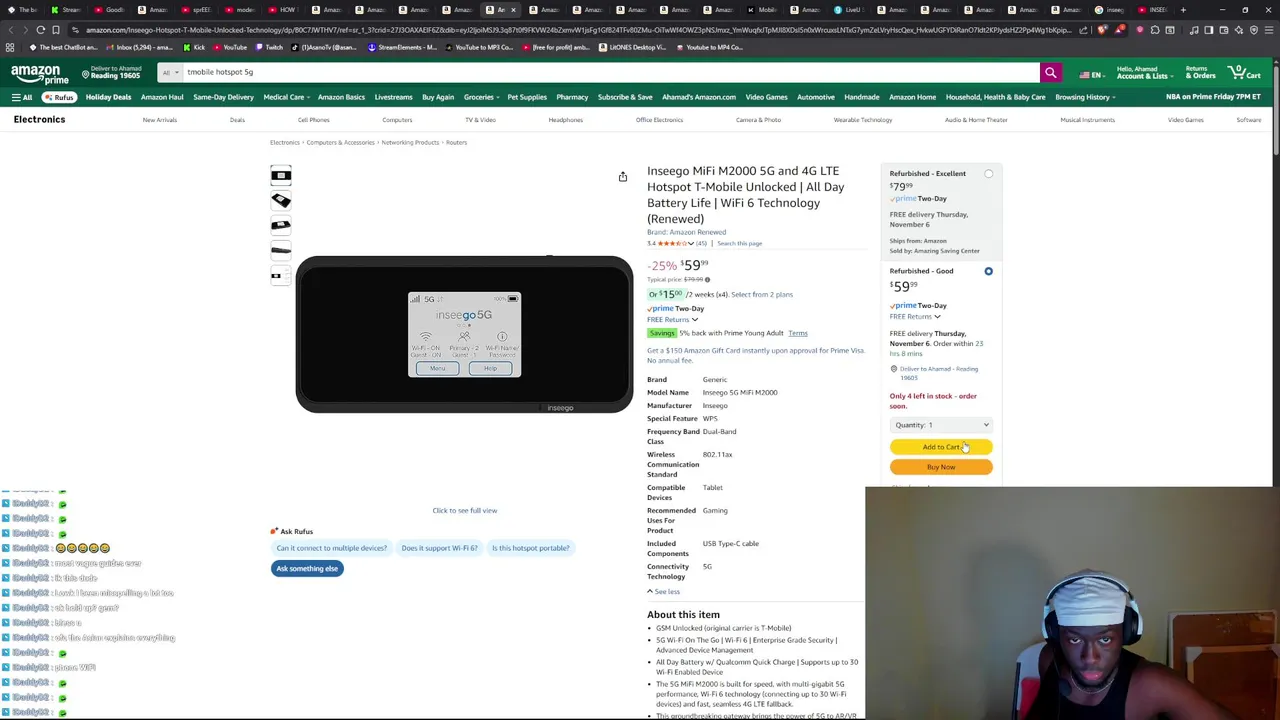Image resolution: width=1280 pixels, height=720 pixels.
Task: Open Headphones electronics subnav
Action: (x=565, y=120)
